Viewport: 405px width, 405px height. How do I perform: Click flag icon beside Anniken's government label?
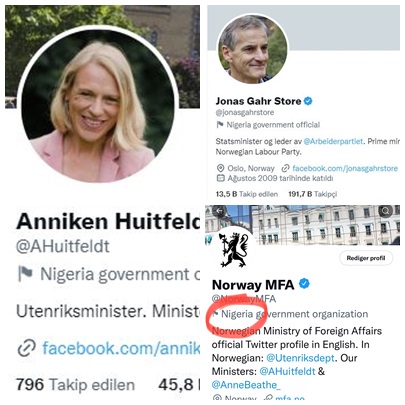point(25,274)
